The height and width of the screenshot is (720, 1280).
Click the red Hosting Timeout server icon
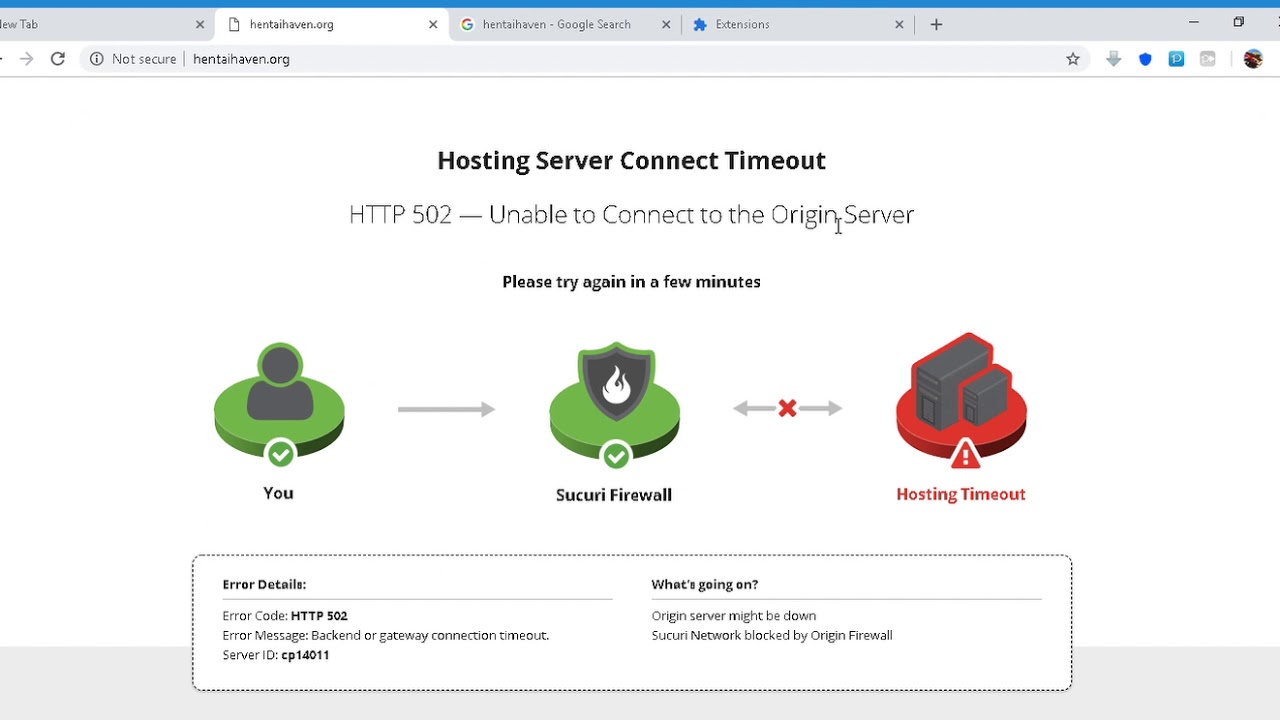click(961, 401)
